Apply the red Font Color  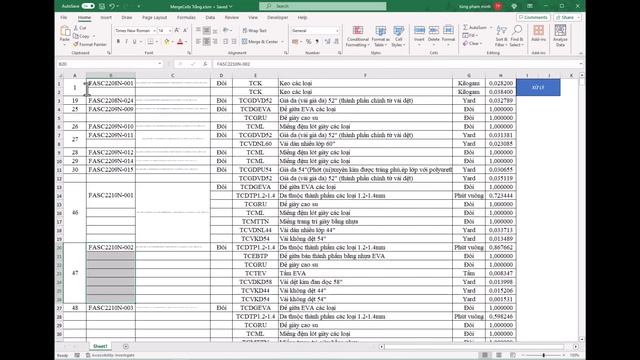point(180,42)
